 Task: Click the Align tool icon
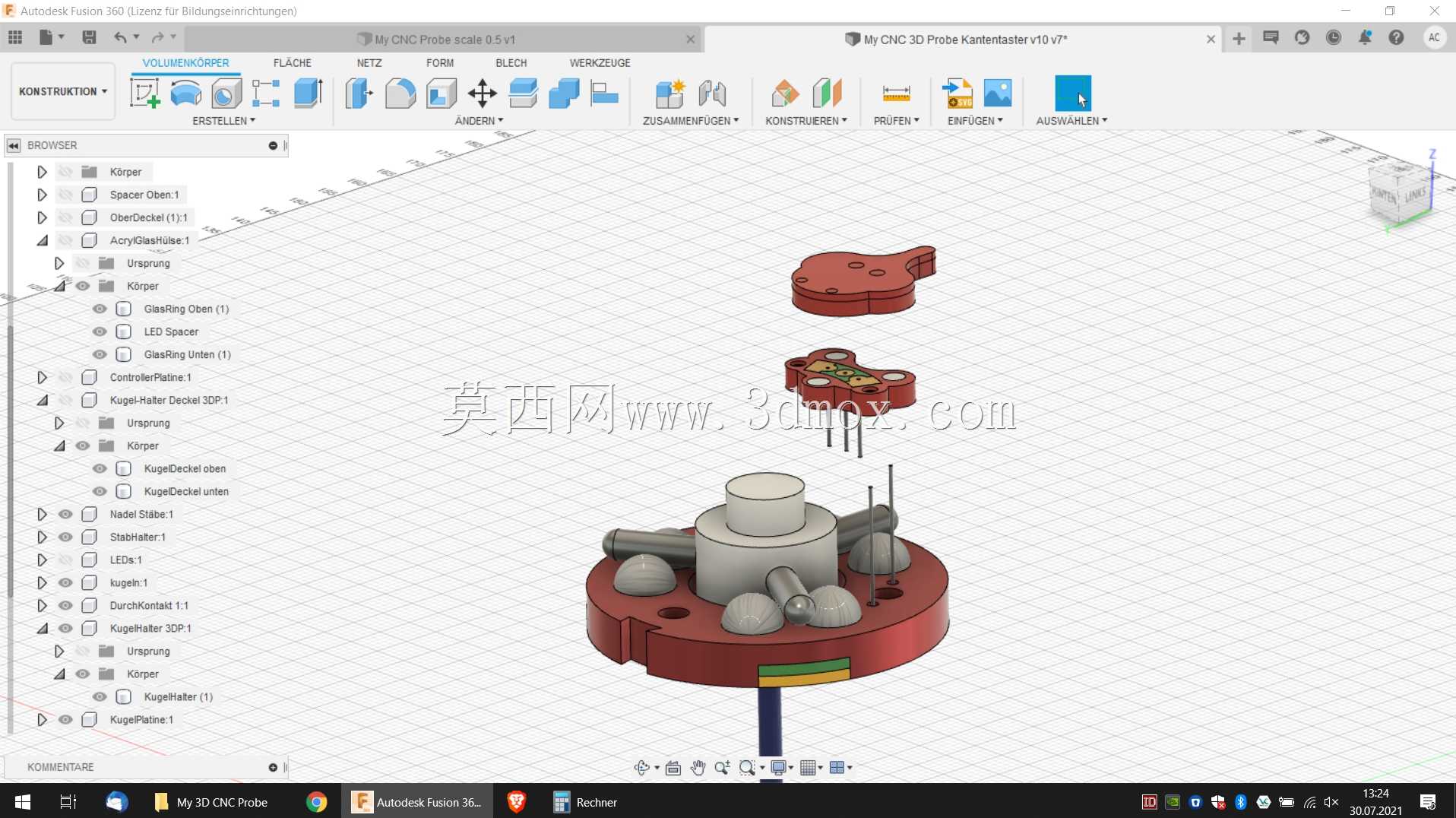[x=605, y=93]
